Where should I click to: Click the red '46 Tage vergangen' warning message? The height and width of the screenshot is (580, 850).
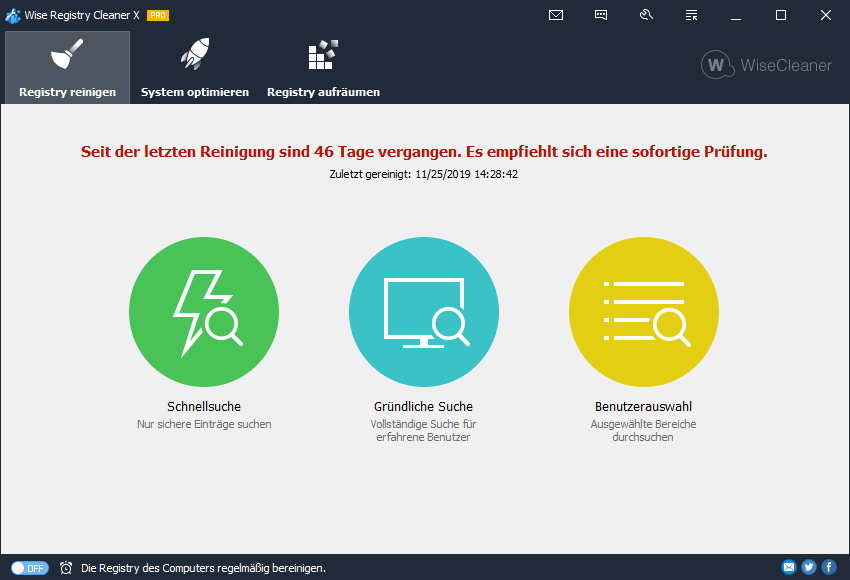[x=424, y=152]
